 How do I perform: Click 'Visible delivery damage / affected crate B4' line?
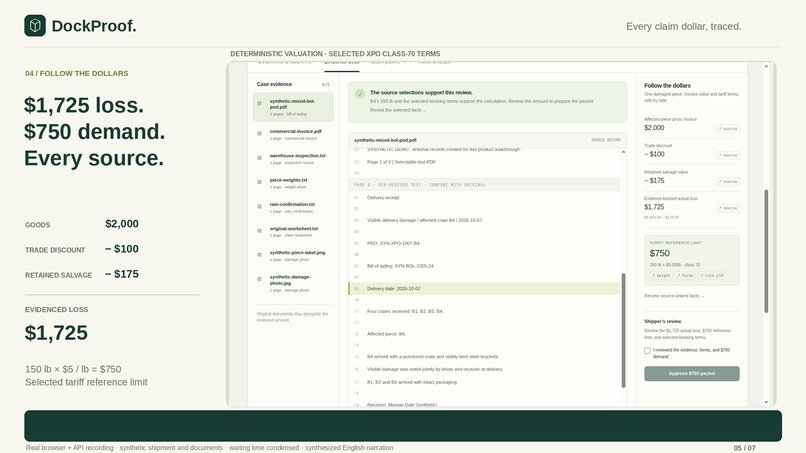[425, 220]
